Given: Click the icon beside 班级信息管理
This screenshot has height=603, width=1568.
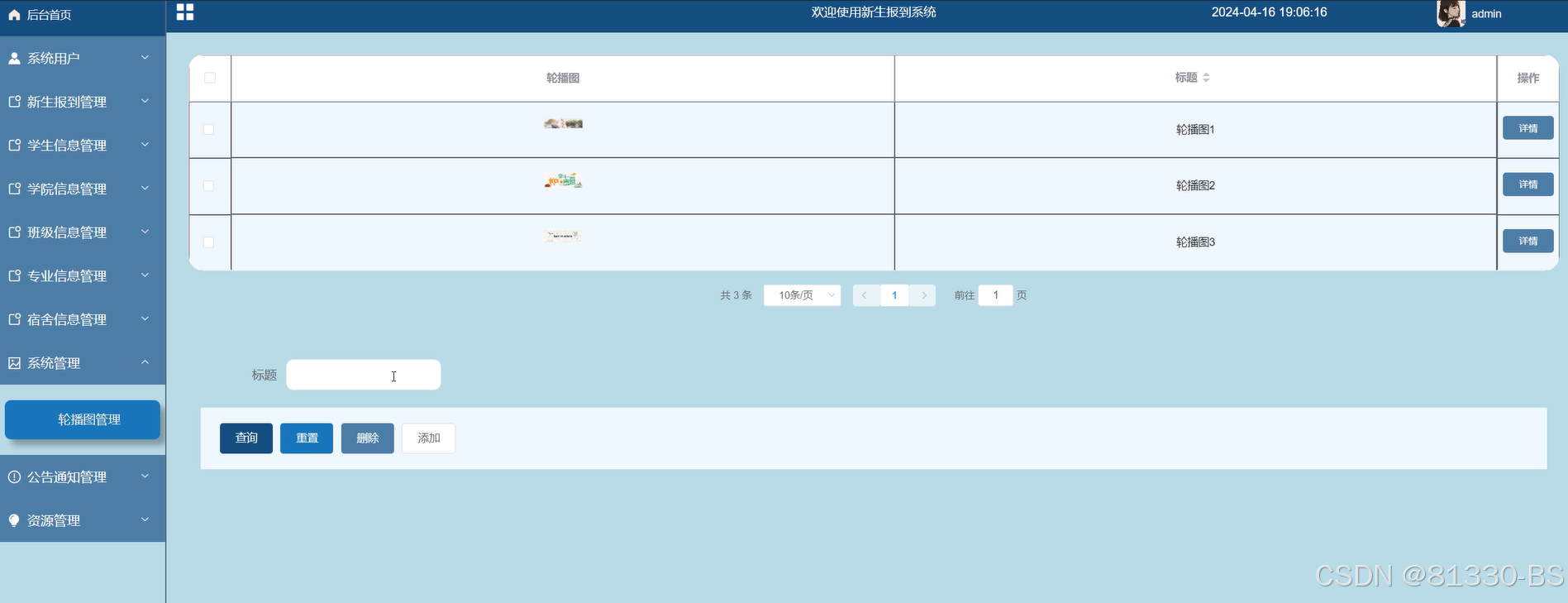Looking at the screenshot, I should 14,232.
